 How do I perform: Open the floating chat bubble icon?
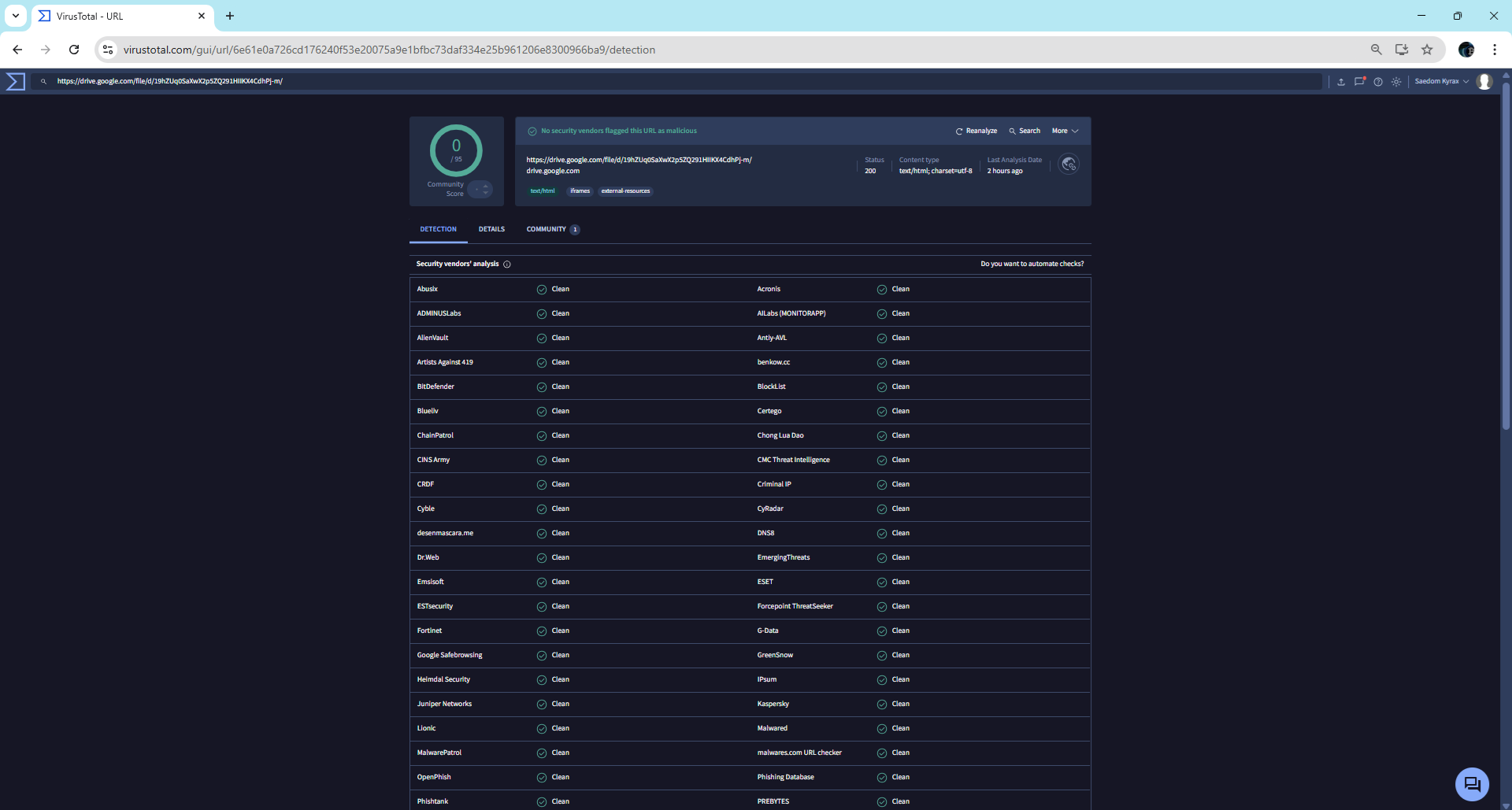(x=1472, y=784)
